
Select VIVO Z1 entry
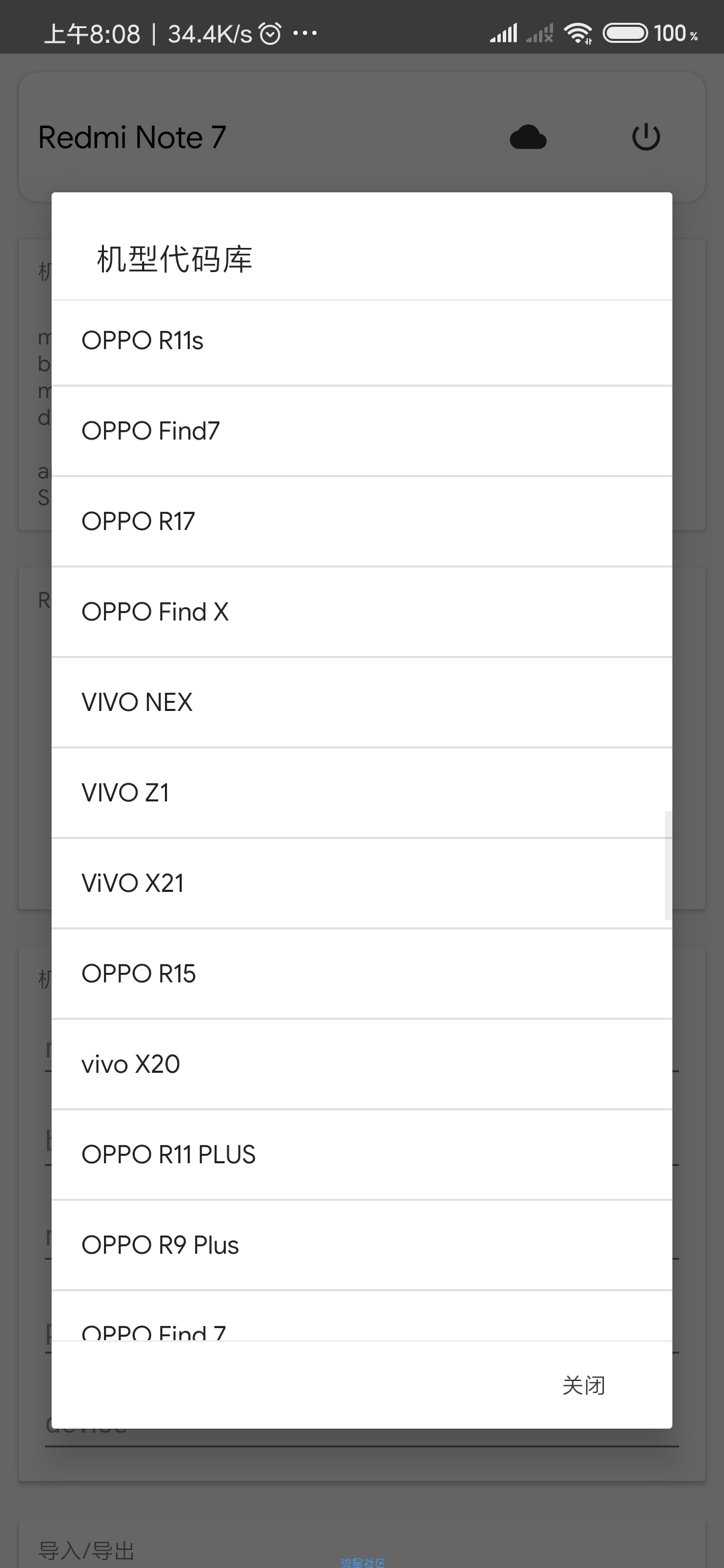click(x=362, y=793)
